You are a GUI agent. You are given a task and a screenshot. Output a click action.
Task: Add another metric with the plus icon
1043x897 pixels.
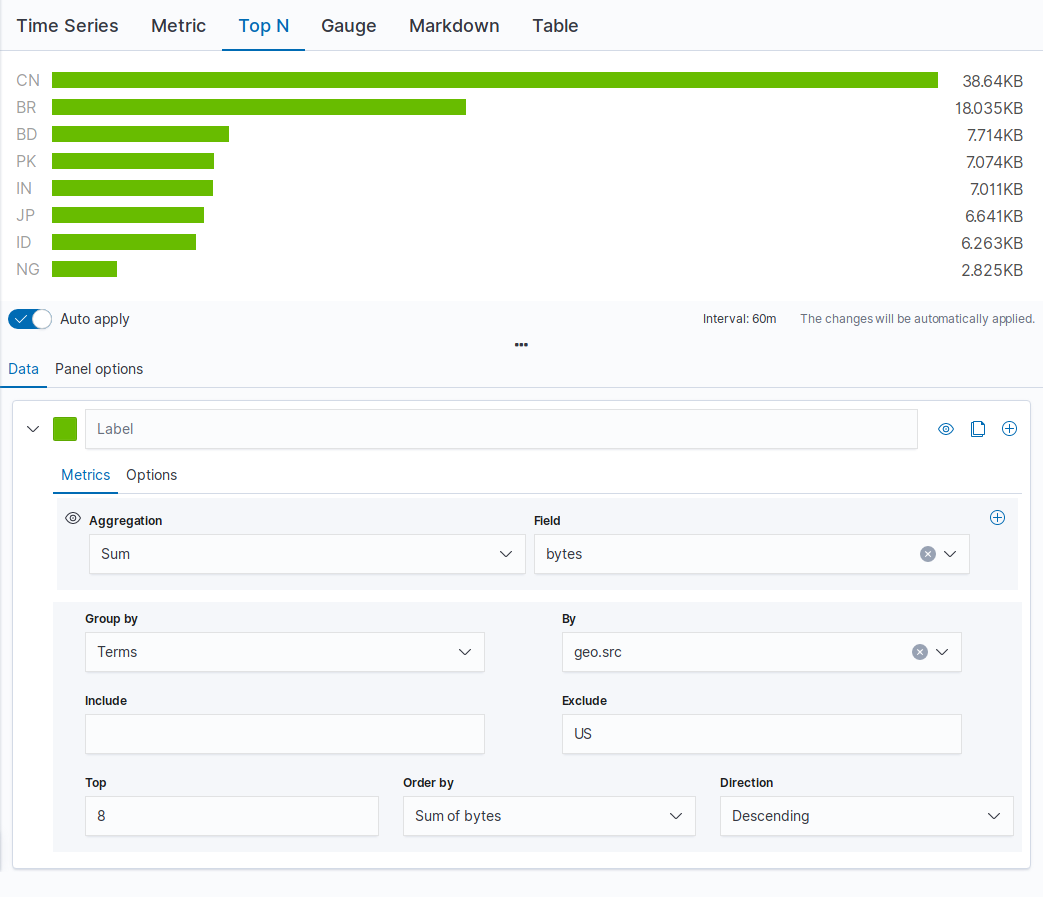point(996,518)
